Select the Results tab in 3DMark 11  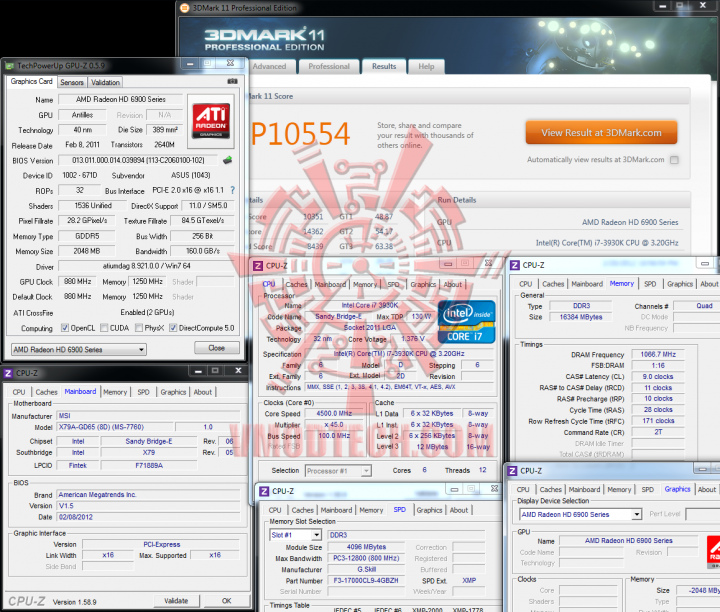(x=384, y=66)
